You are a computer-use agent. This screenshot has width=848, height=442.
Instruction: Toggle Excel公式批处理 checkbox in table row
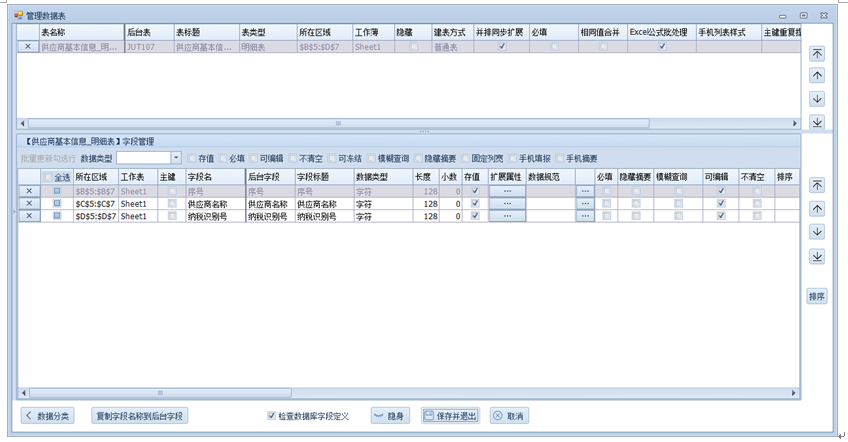point(661,47)
